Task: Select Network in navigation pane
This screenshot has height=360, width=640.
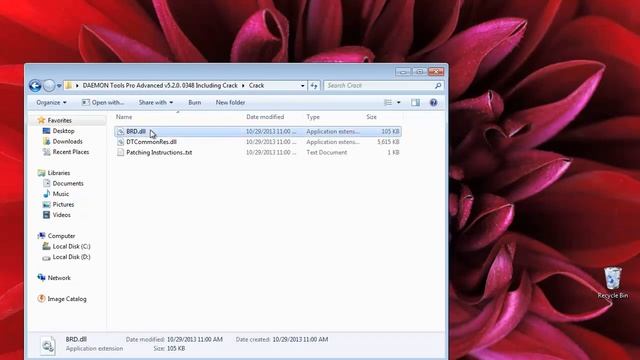Action: [x=59, y=278]
